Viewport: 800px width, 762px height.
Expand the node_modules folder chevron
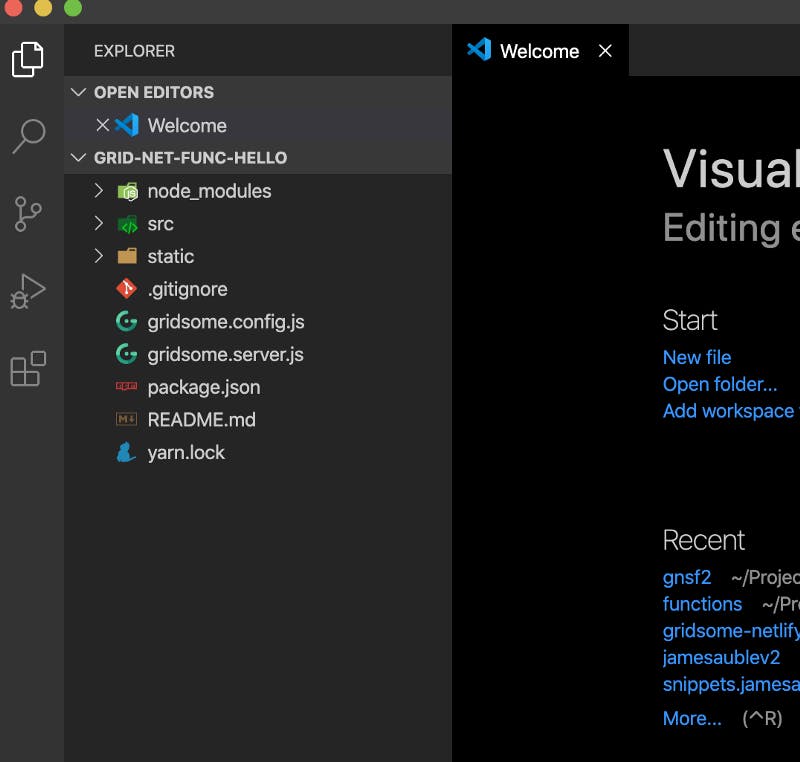99,191
